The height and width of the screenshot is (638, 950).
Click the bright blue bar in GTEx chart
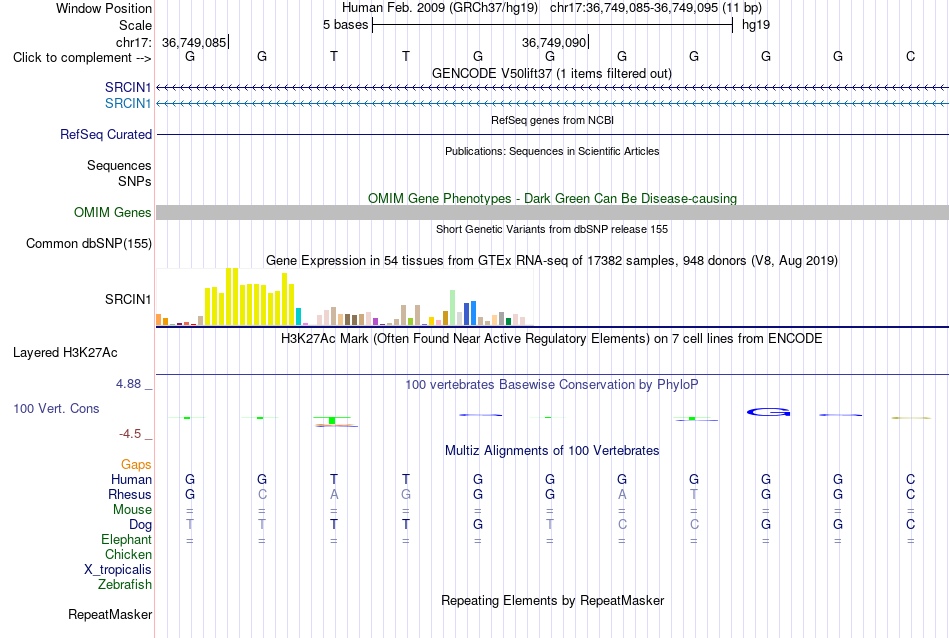click(473, 313)
